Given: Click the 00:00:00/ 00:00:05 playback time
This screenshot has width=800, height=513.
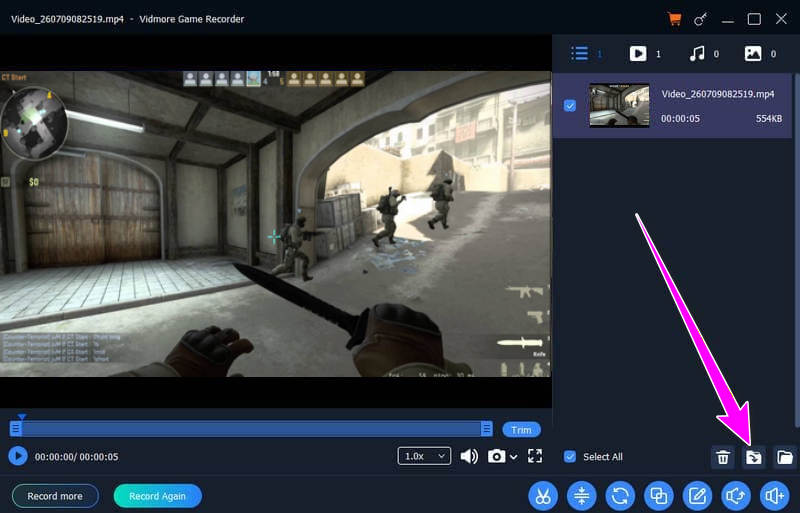Looking at the screenshot, I should pyautogui.click(x=77, y=457).
